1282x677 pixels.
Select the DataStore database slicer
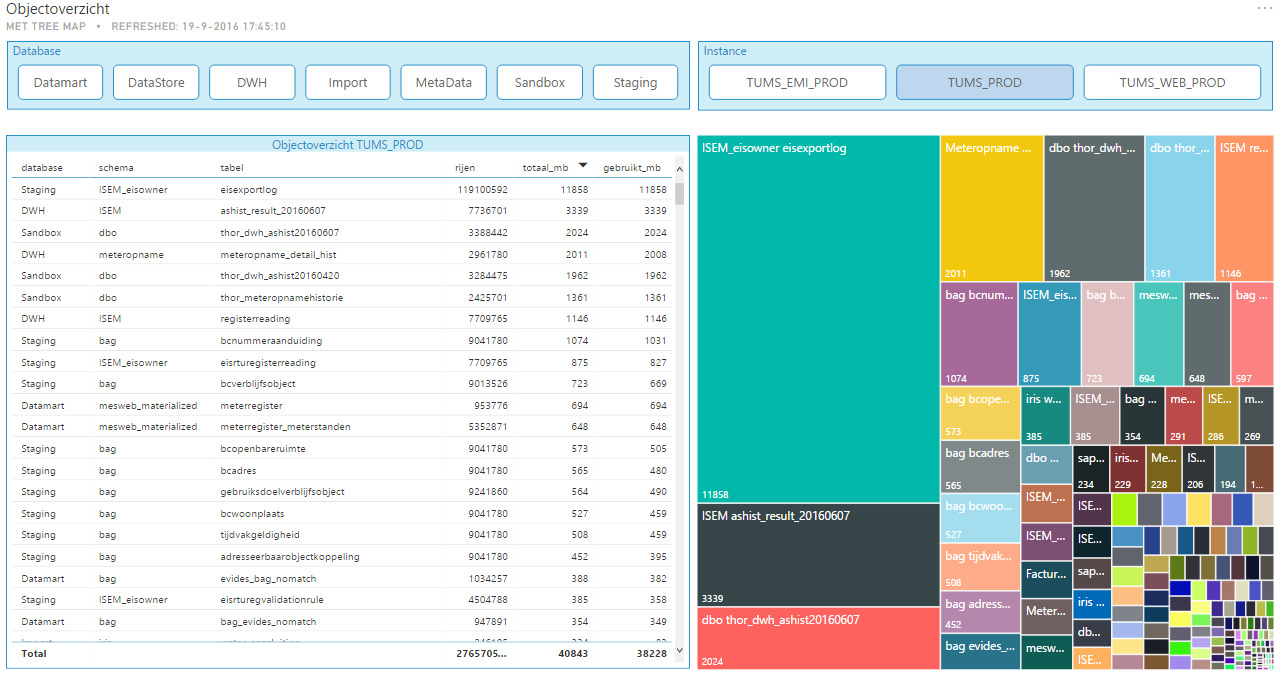156,83
